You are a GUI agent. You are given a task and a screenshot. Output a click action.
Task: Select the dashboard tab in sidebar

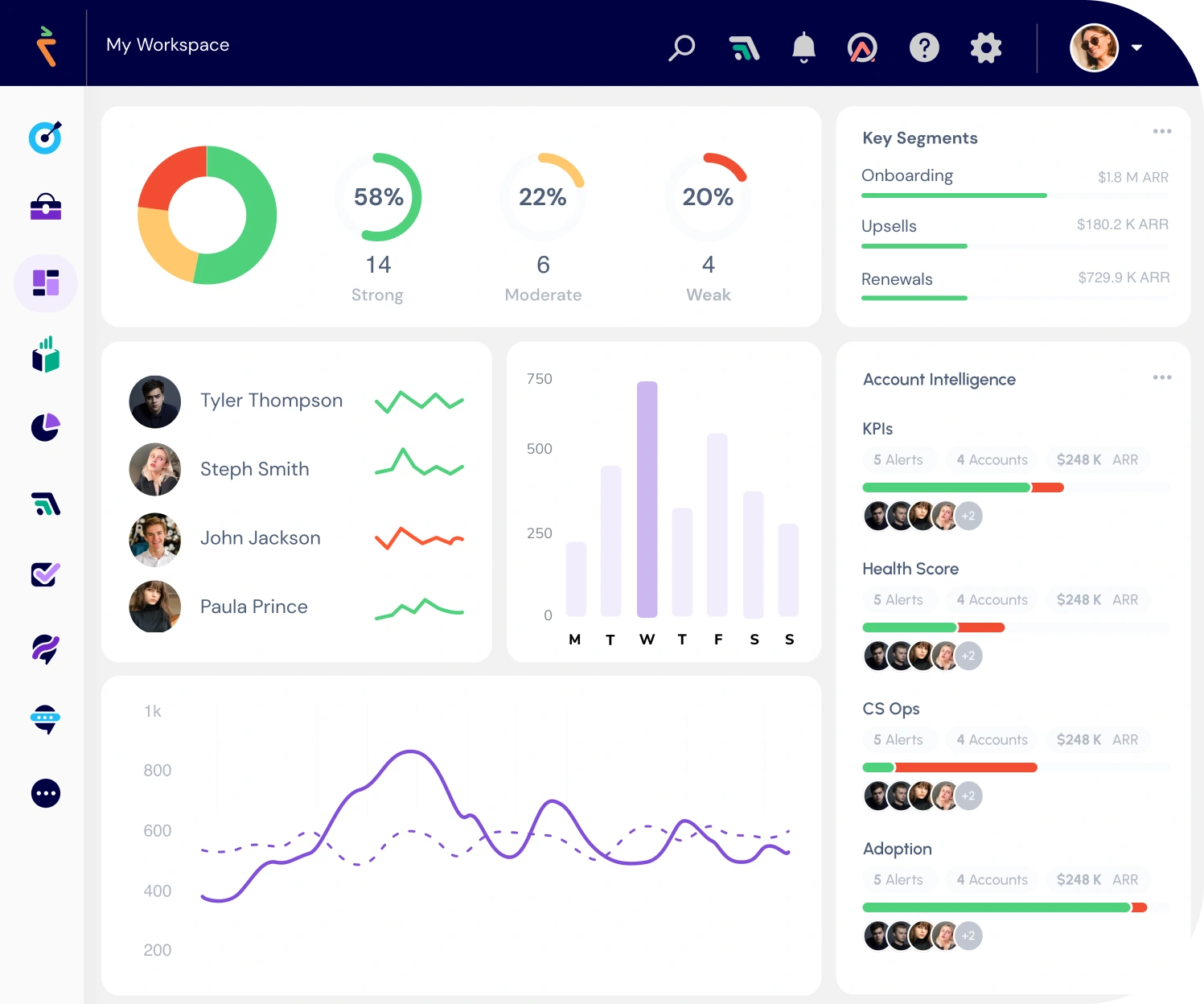click(46, 283)
